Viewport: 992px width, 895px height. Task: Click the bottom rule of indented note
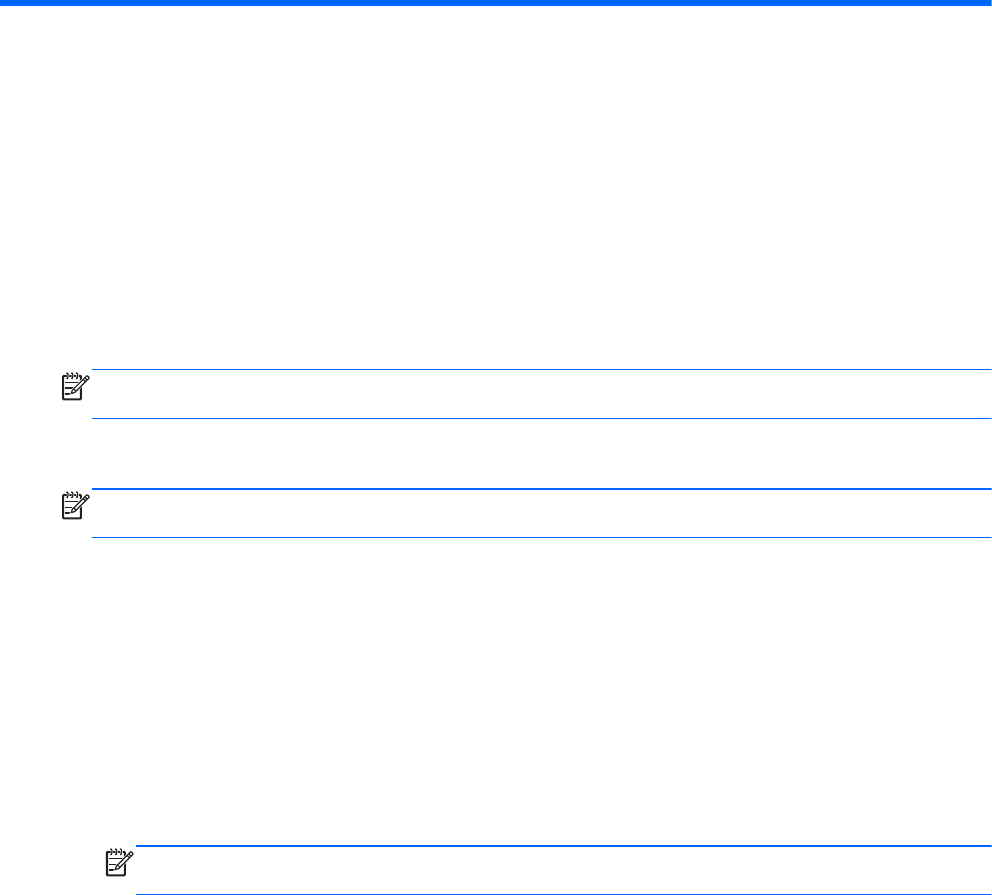[560, 894]
